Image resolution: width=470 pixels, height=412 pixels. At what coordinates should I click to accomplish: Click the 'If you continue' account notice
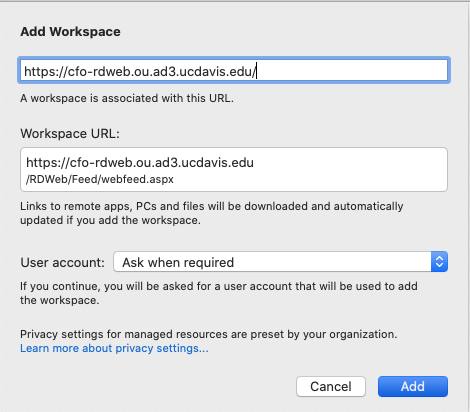219,293
